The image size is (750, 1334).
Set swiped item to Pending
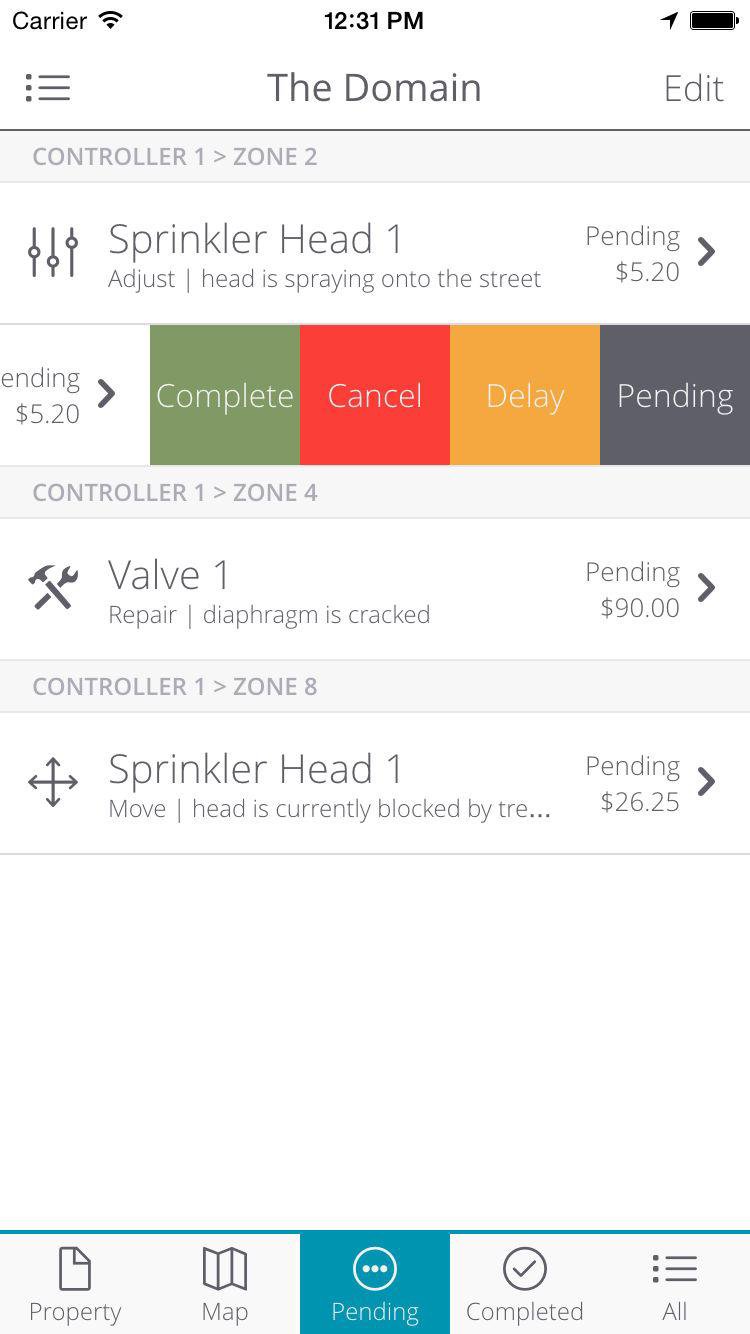[x=675, y=395]
